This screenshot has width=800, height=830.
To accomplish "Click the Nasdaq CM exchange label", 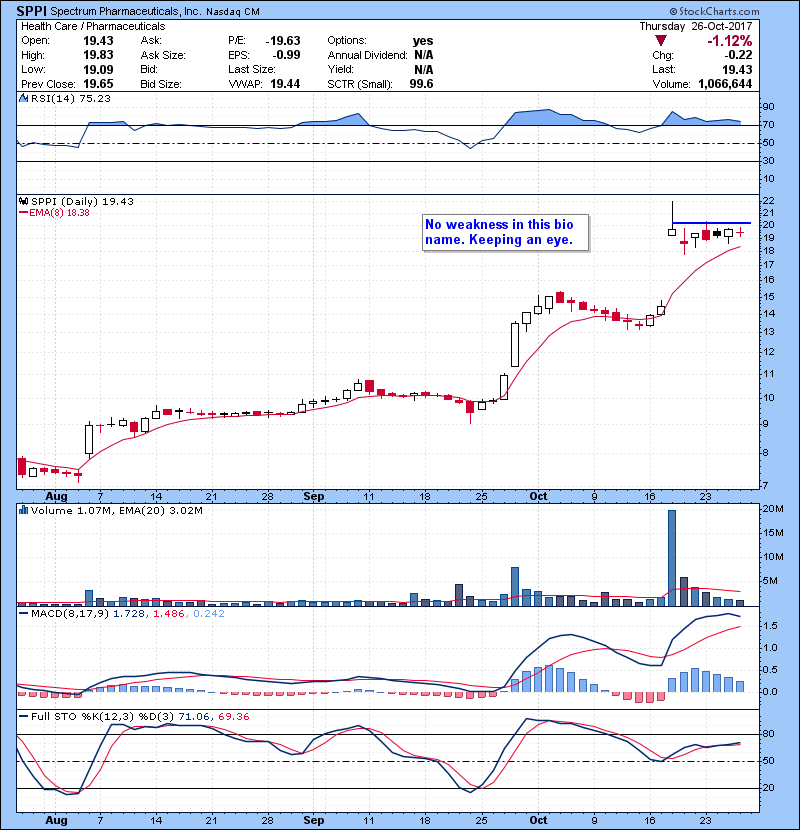I will point(232,12).
